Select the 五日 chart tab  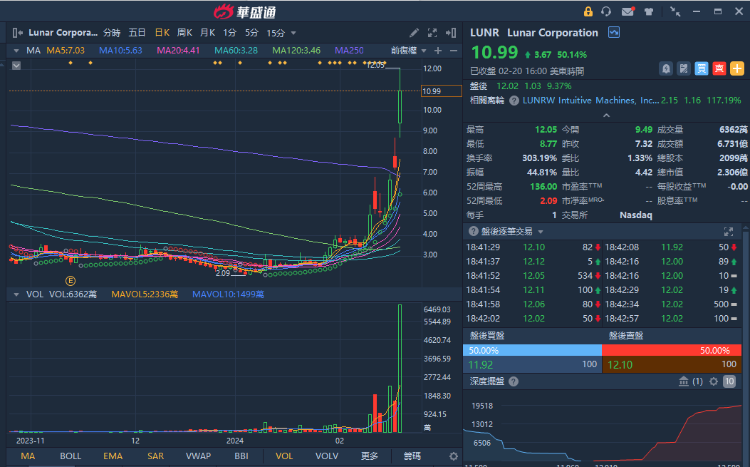coord(137,33)
